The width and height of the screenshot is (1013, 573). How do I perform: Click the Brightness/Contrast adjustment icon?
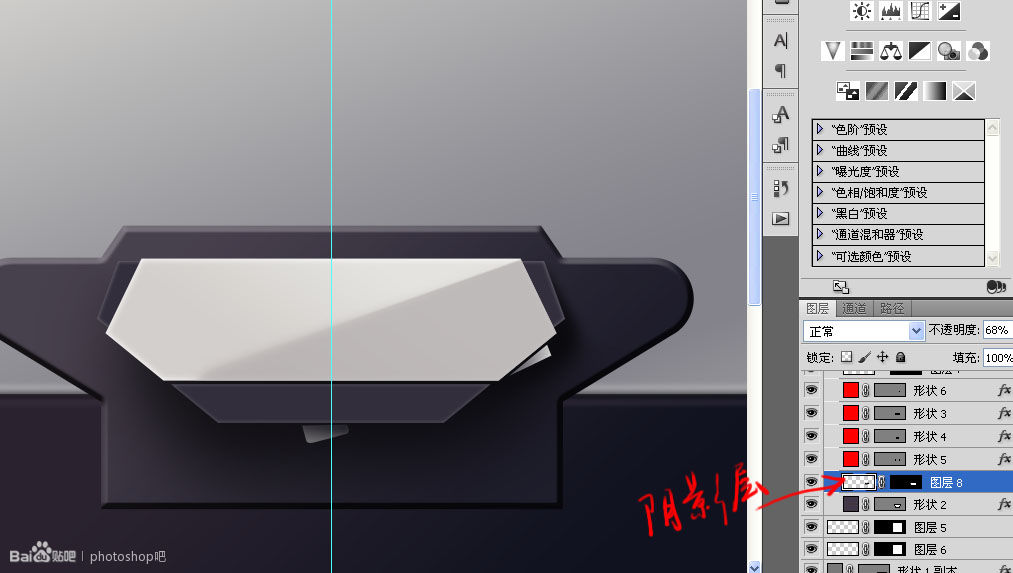click(862, 11)
